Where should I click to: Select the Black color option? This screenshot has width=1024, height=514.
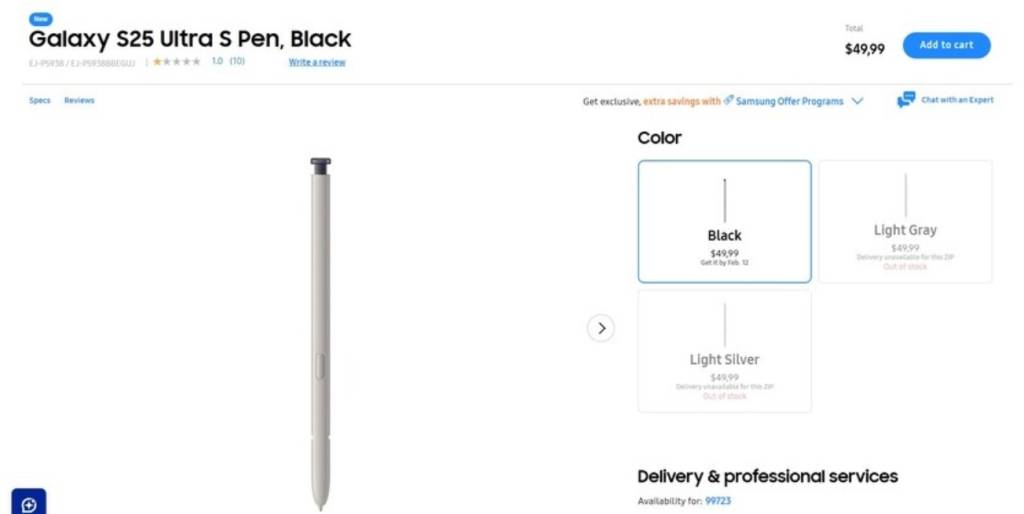(724, 222)
